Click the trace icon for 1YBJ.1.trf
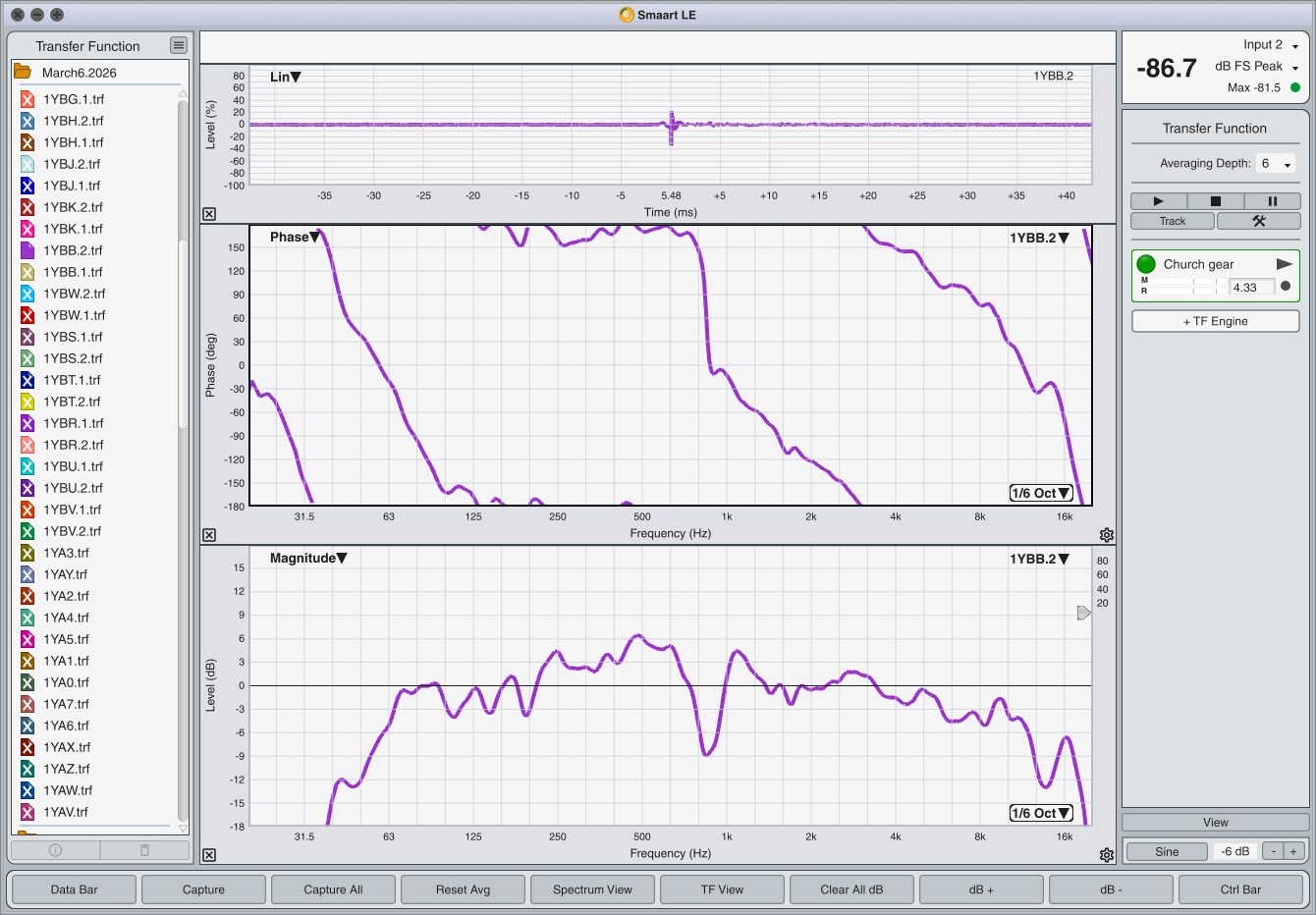 coord(27,186)
